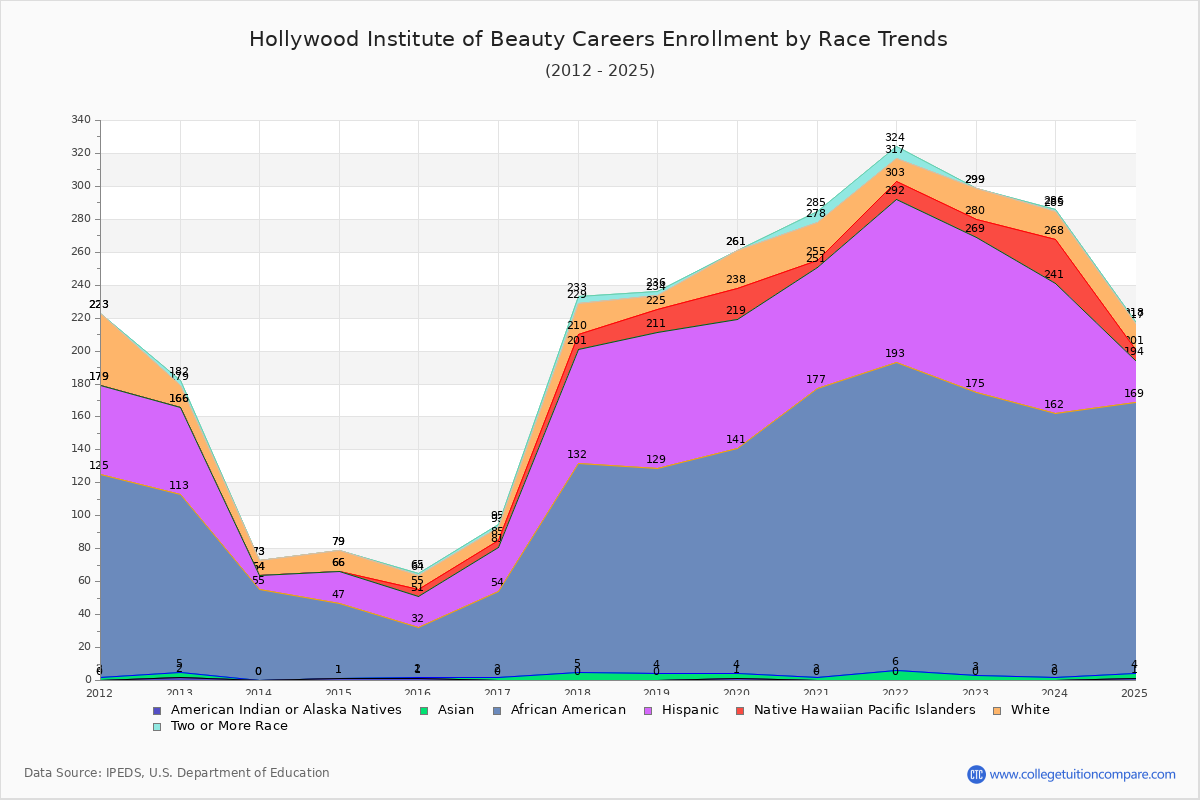Click the 2022 x-axis label

896,692
